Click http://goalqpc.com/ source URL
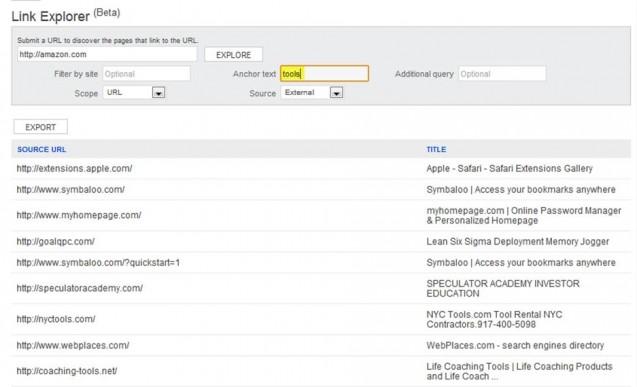This screenshot has height=387, width=637. pyautogui.click(x=56, y=242)
